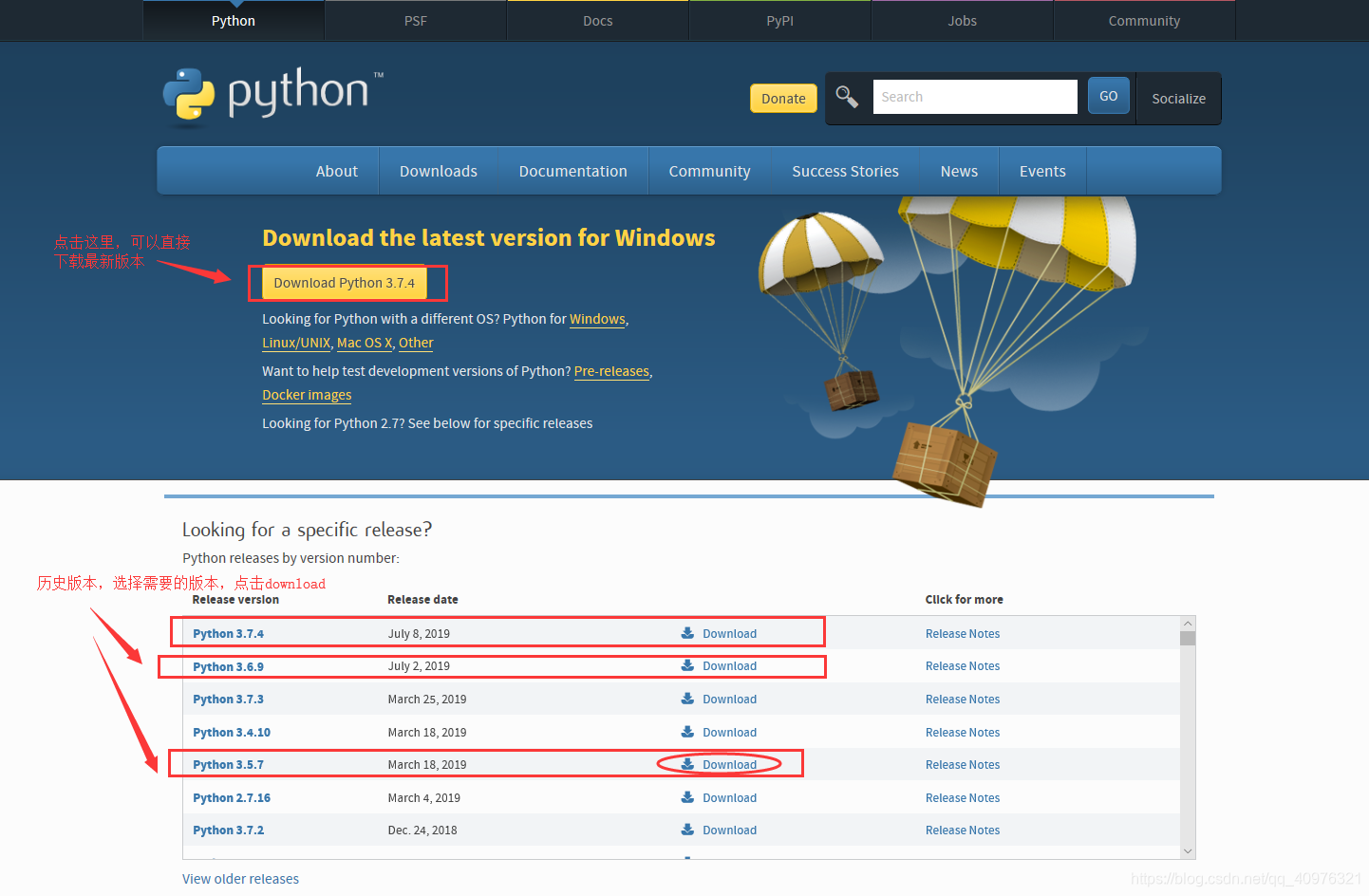Open Release Notes for Python 3.4.10
This screenshot has height=896, width=1369.
click(963, 733)
